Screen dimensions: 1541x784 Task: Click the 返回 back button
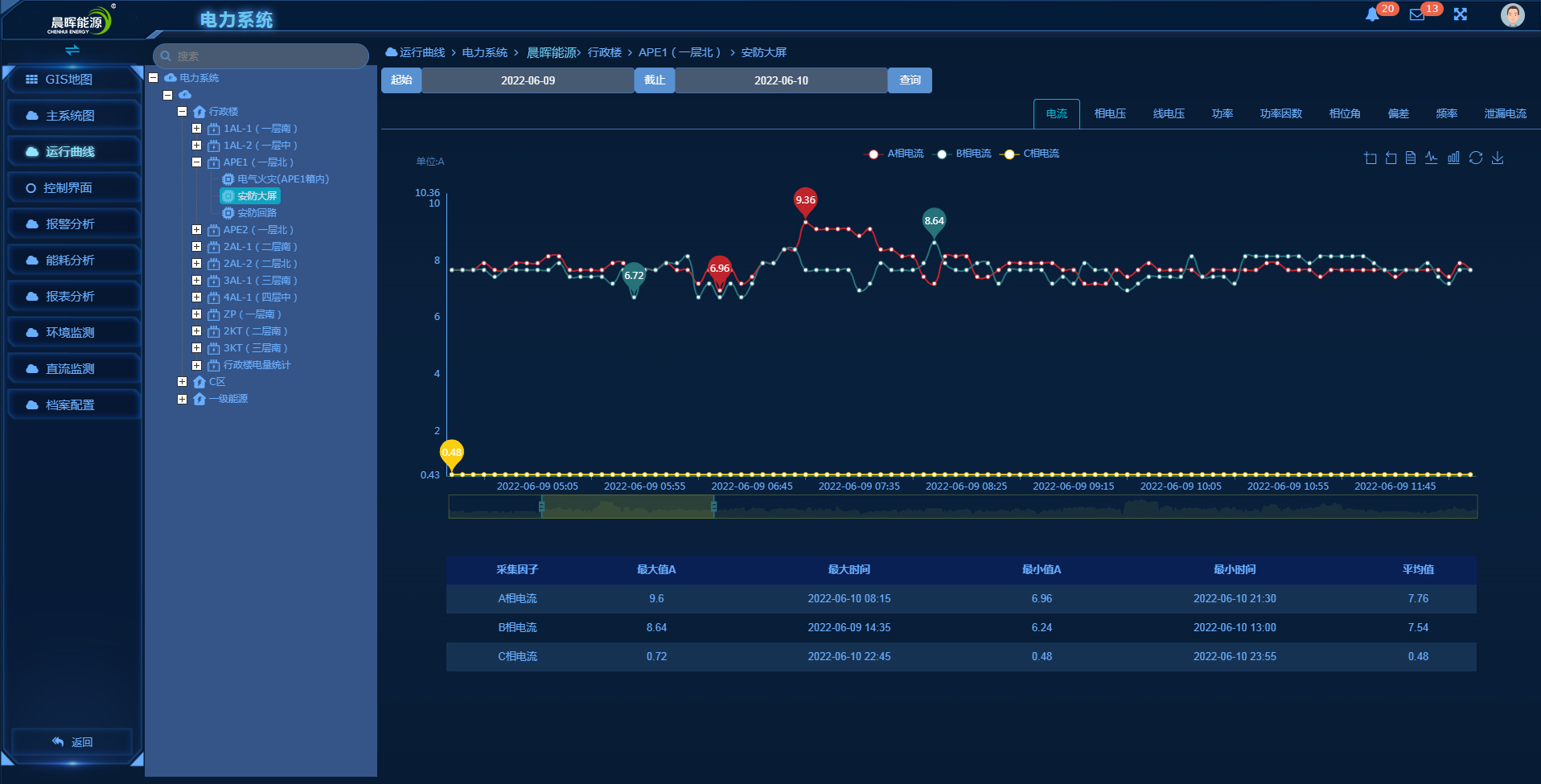coord(72,742)
